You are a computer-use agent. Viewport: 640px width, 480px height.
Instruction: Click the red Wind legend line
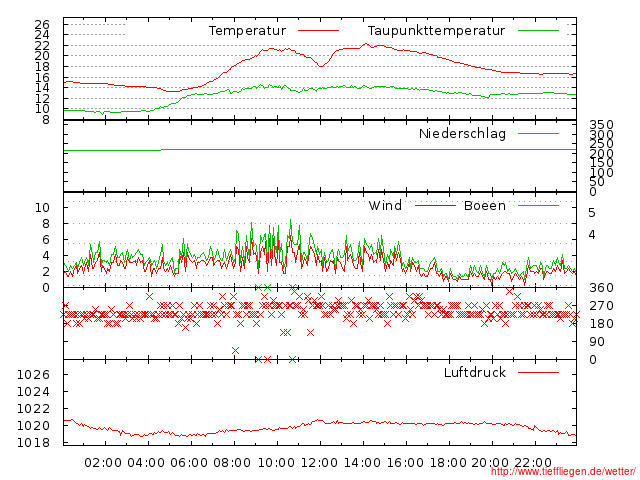(435, 205)
